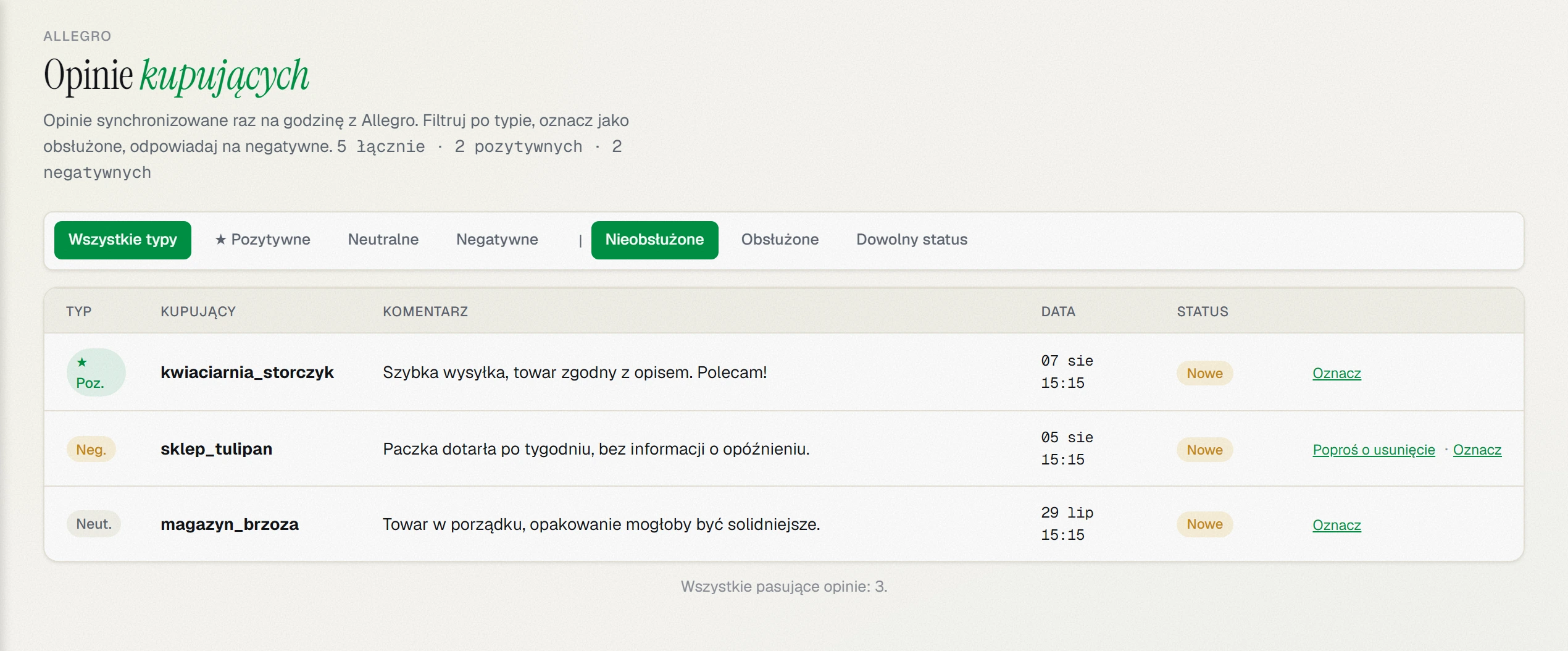This screenshot has width=1568, height=651.
Task: Select the Wszystkie typy filter
Action: pyautogui.click(x=123, y=240)
